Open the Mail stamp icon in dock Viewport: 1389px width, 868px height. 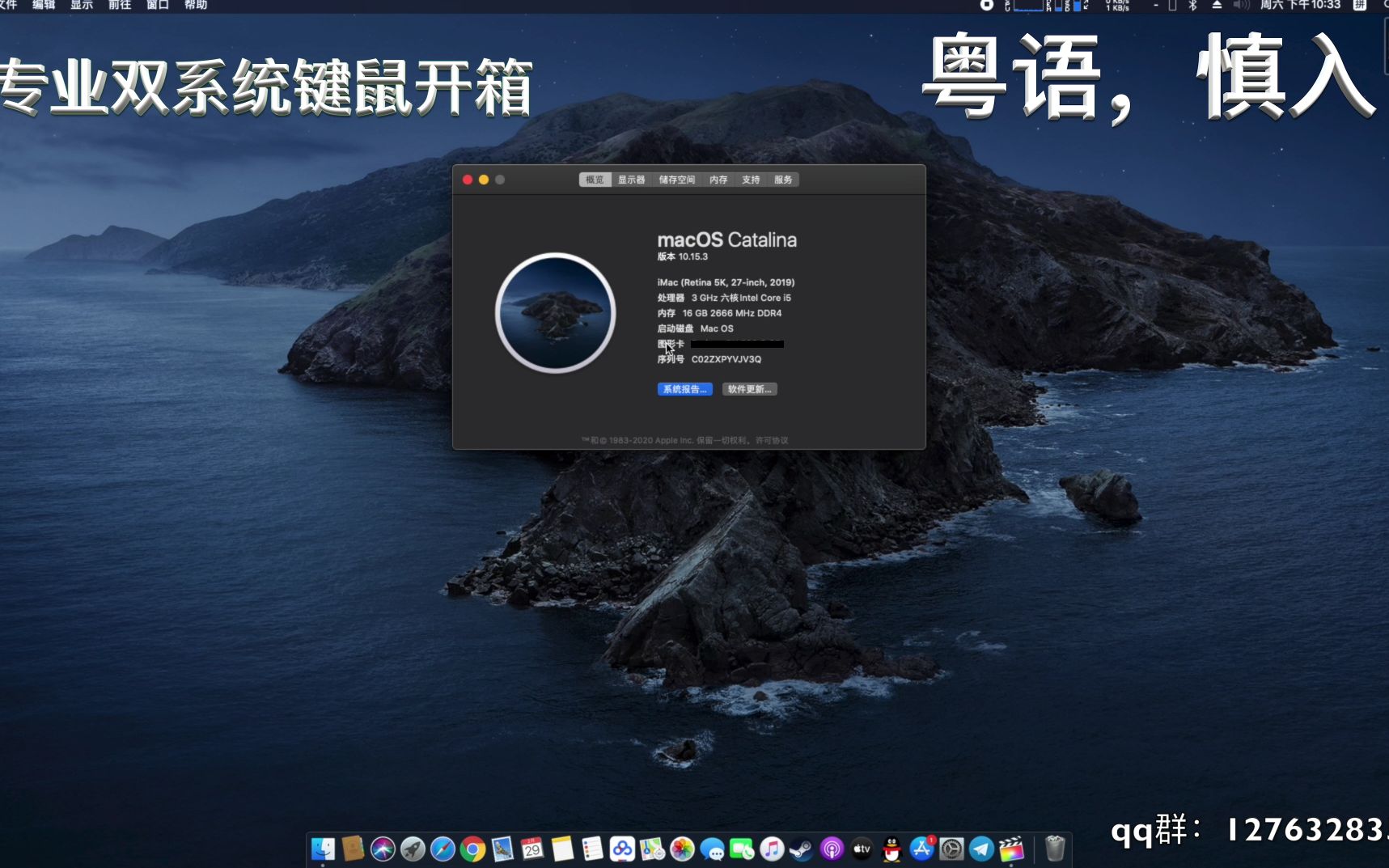pos(502,849)
